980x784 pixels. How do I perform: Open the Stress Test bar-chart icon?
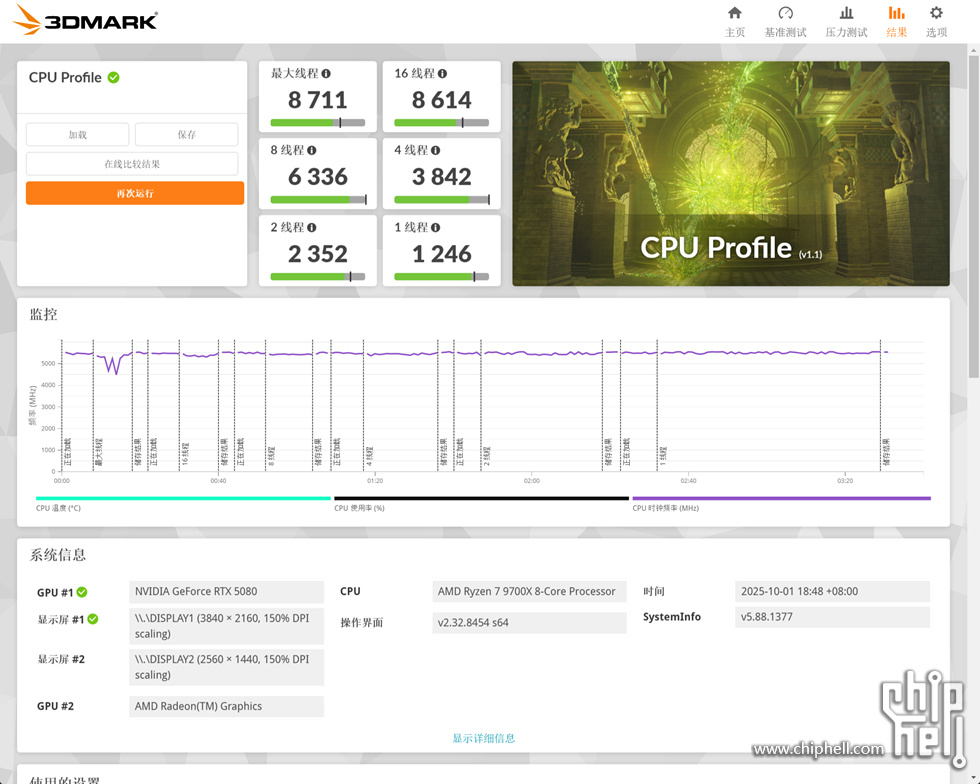(x=846, y=13)
